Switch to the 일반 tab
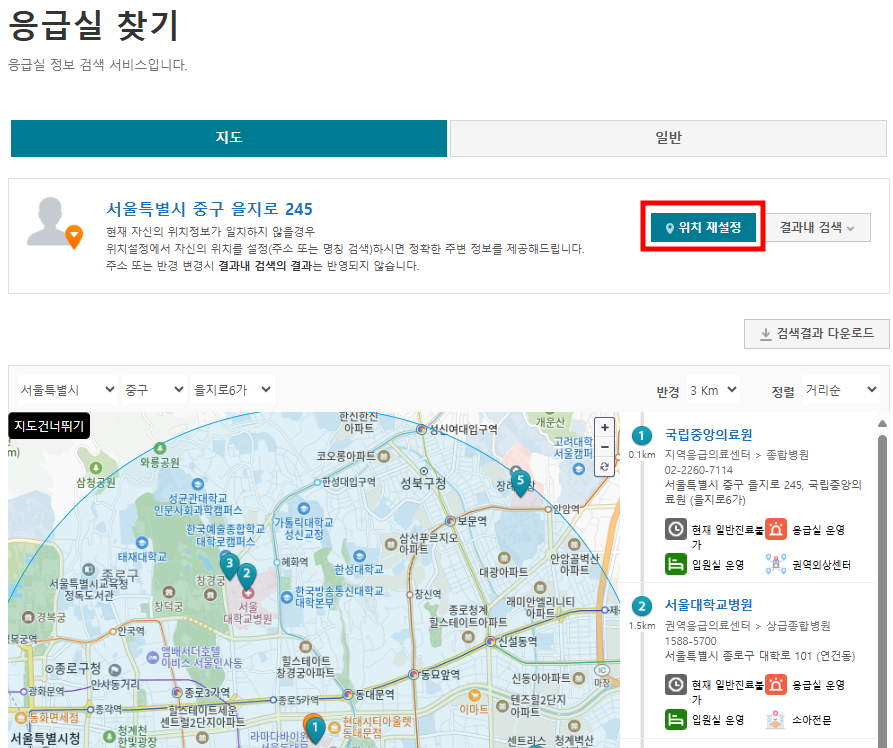This screenshot has width=893, height=748. click(x=668, y=138)
